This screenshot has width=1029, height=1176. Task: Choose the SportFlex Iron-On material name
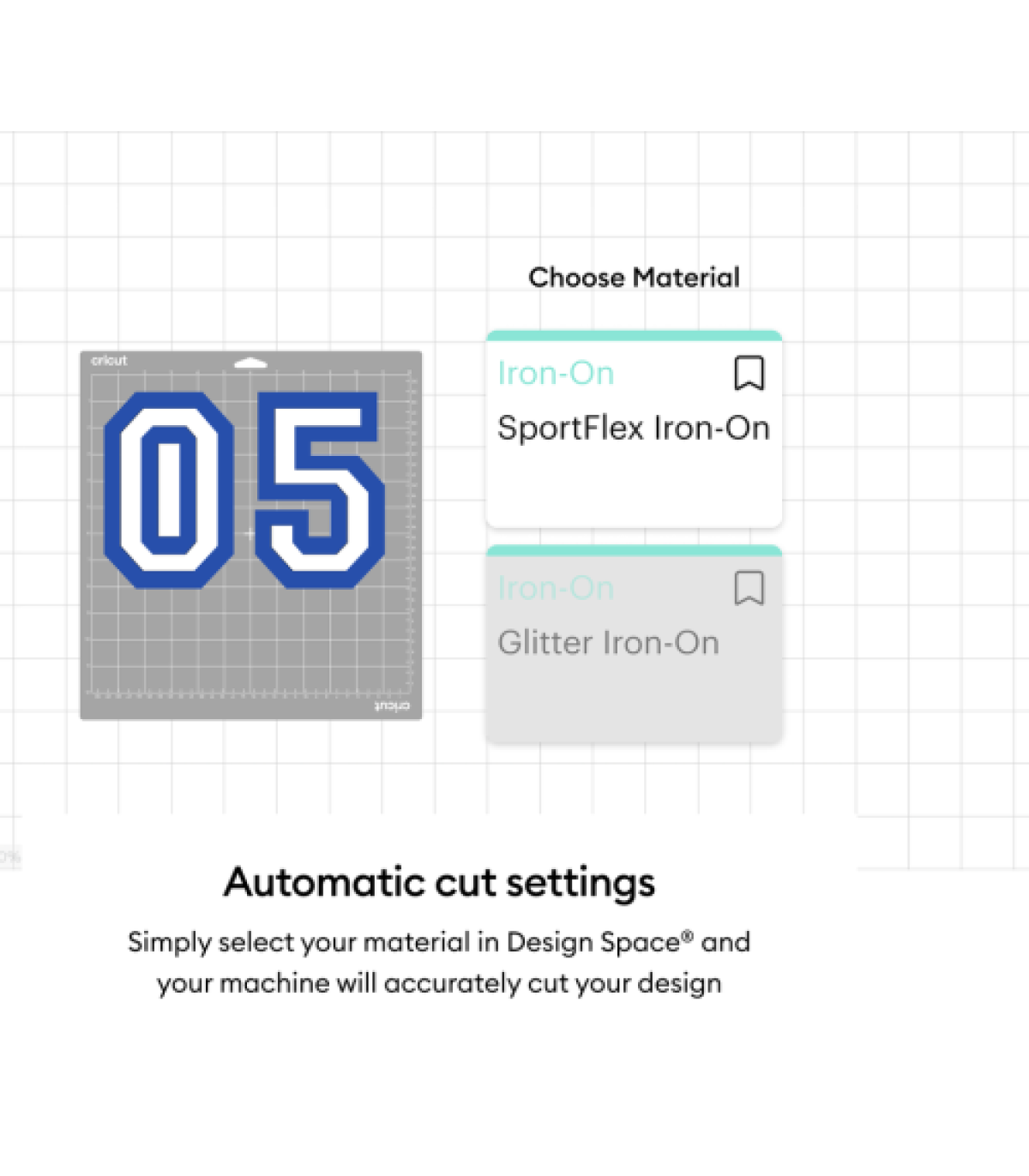pos(633,428)
